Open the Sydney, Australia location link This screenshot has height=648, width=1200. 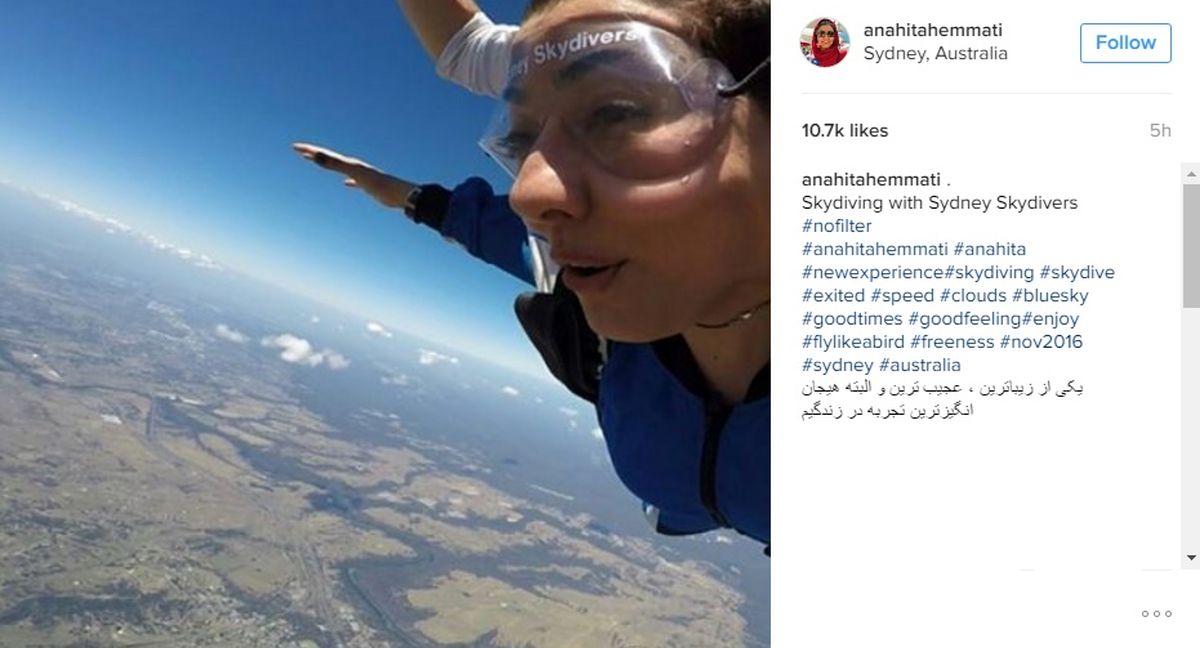pyautogui.click(x=935, y=54)
